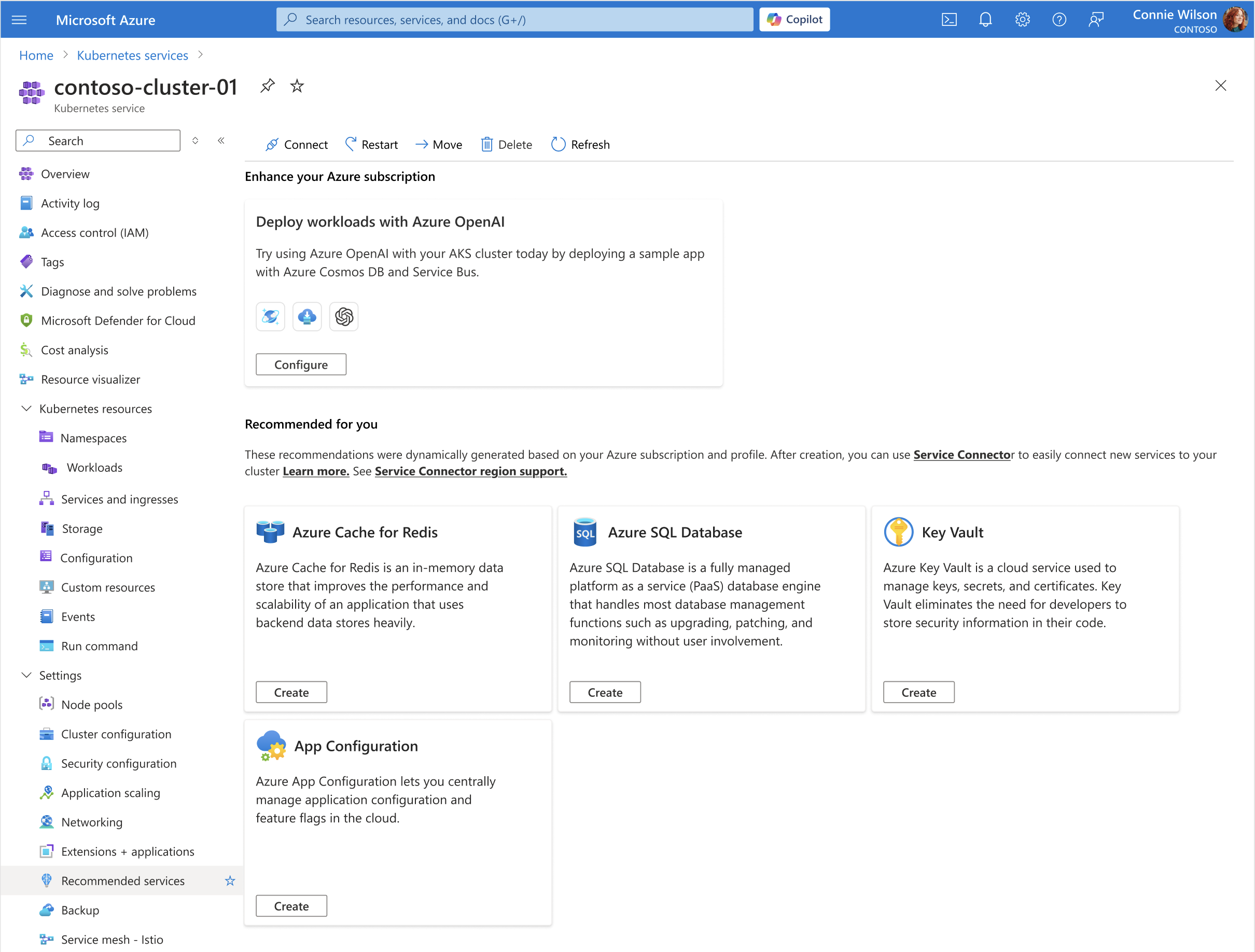Open Service Connector region support link
This screenshot has width=1255, height=952.
tap(471, 471)
